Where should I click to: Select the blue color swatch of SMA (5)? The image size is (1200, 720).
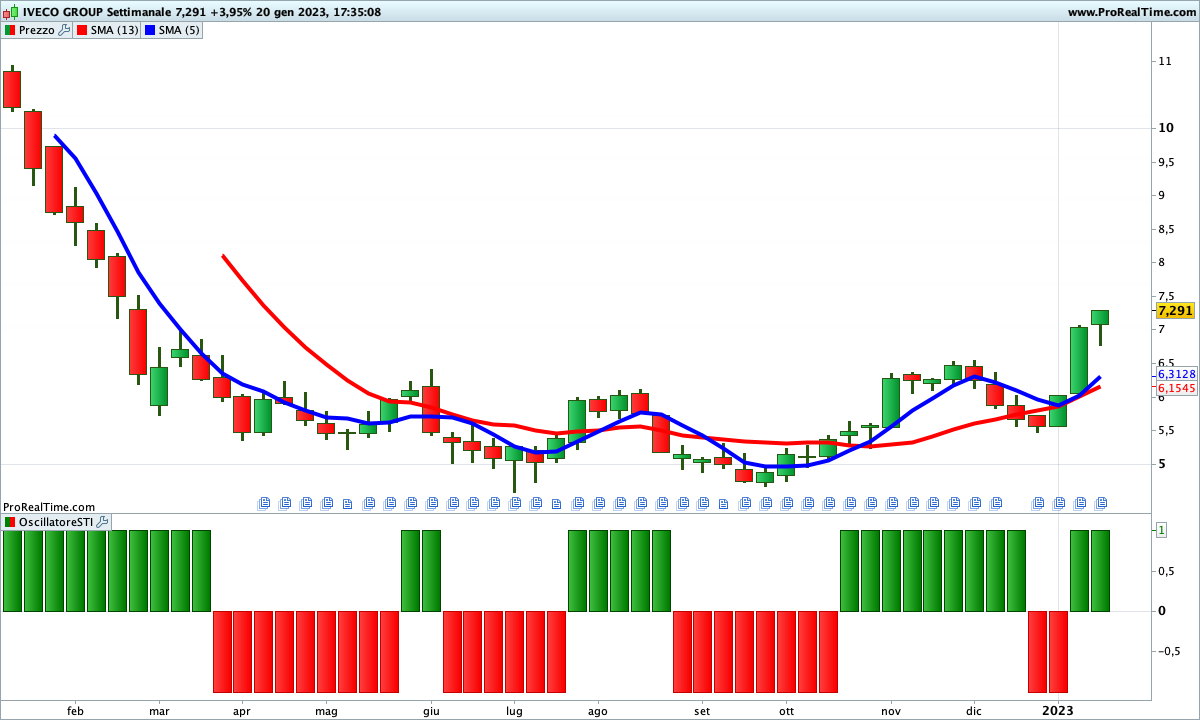click(x=150, y=30)
